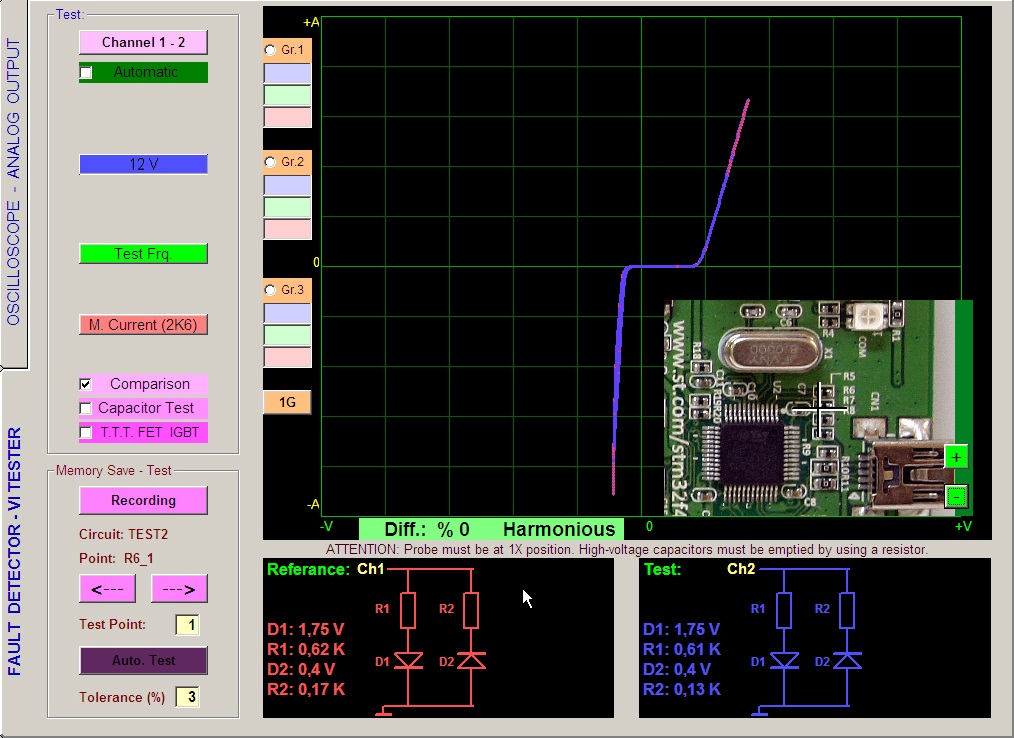Enable the Automatic checkbox

pos(86,73)
